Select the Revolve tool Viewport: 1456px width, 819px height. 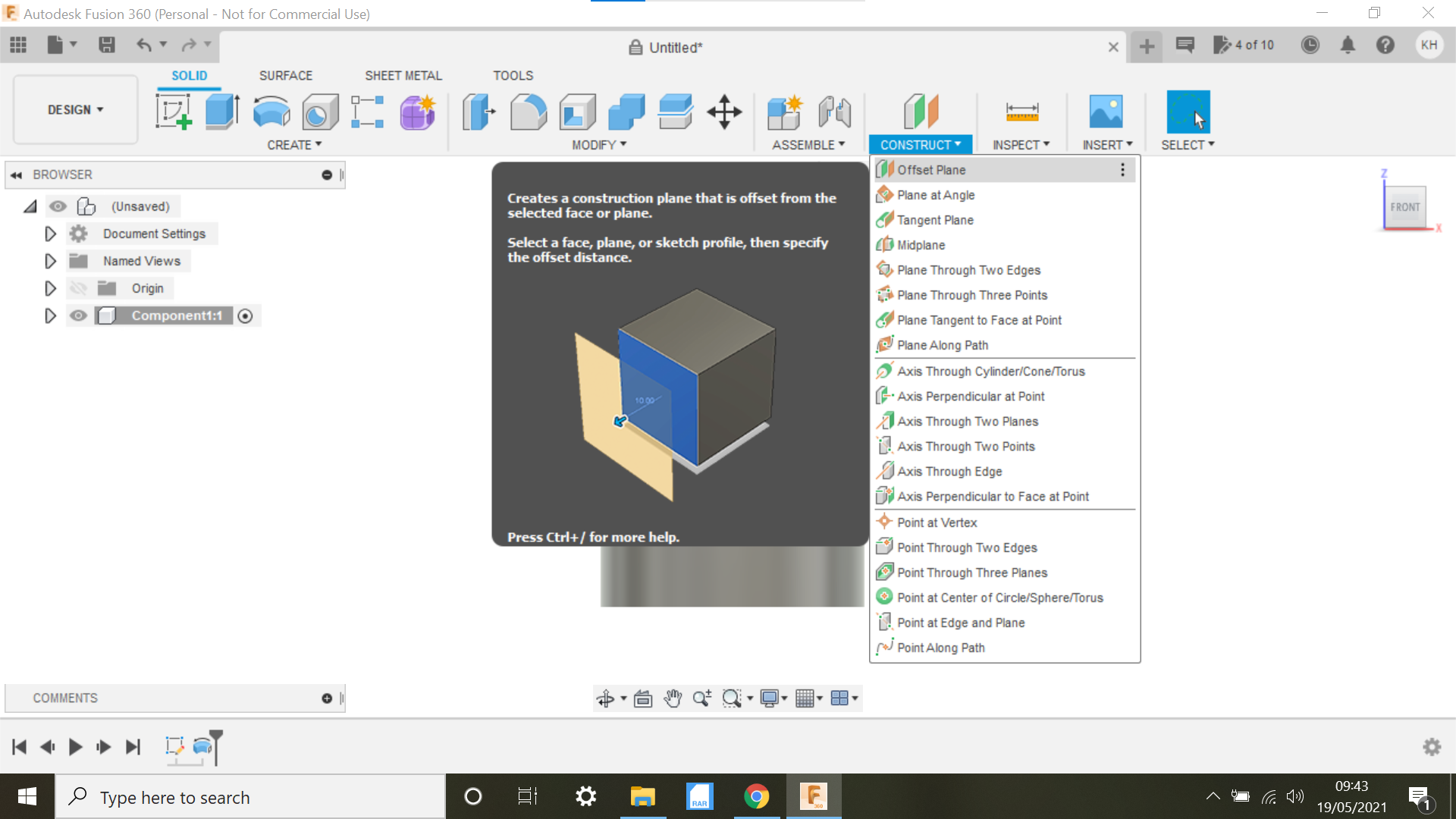click(x=271, y=111)
